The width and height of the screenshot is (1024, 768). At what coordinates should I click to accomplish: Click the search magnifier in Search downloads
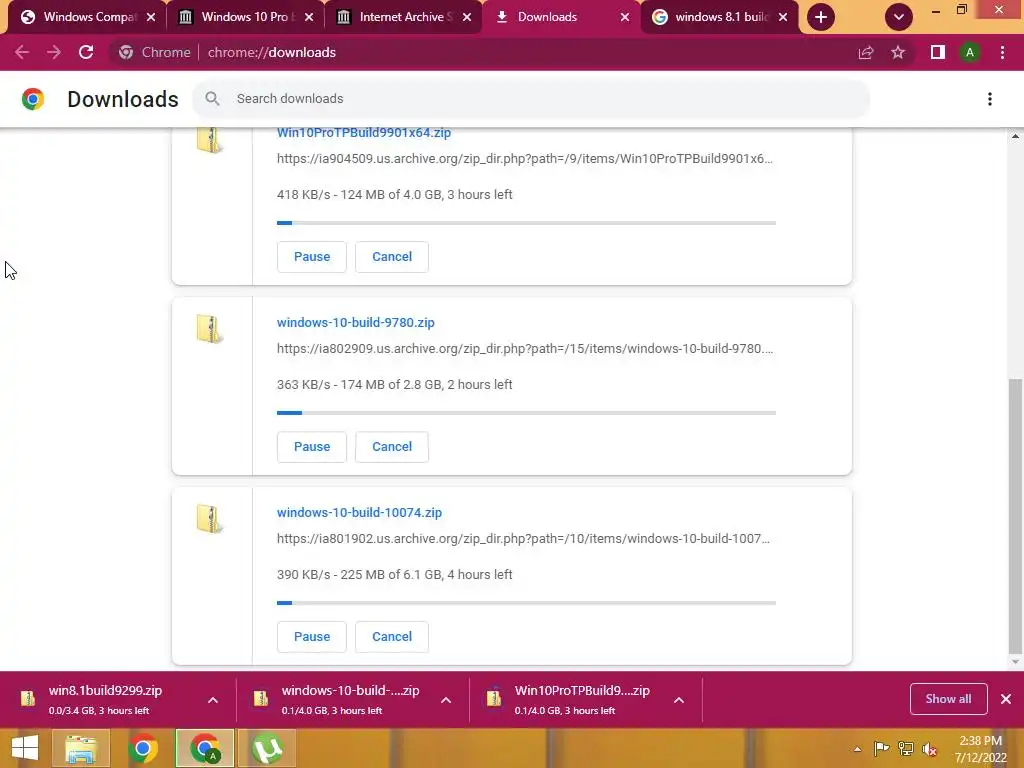[212, 99]
